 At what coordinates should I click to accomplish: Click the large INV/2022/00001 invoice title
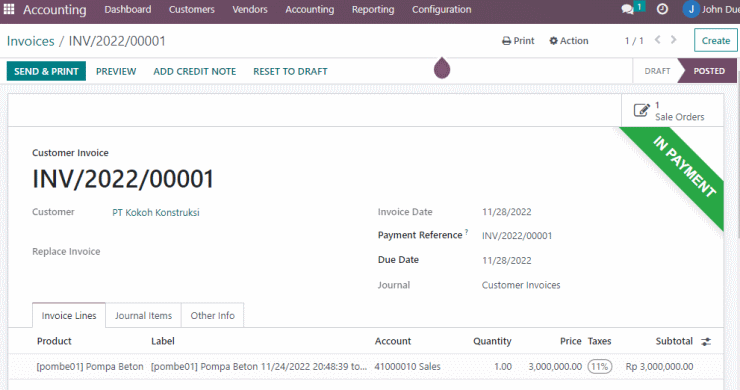(123, 179)
